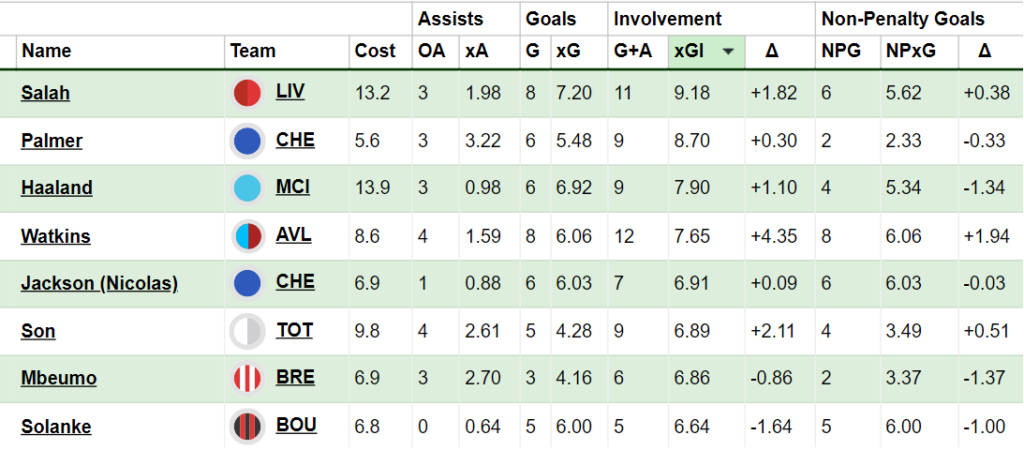Open the Jackson (Nicolas) player link
The width and height of the screenshot is (1024, 450).
click(x=99, y=283)
